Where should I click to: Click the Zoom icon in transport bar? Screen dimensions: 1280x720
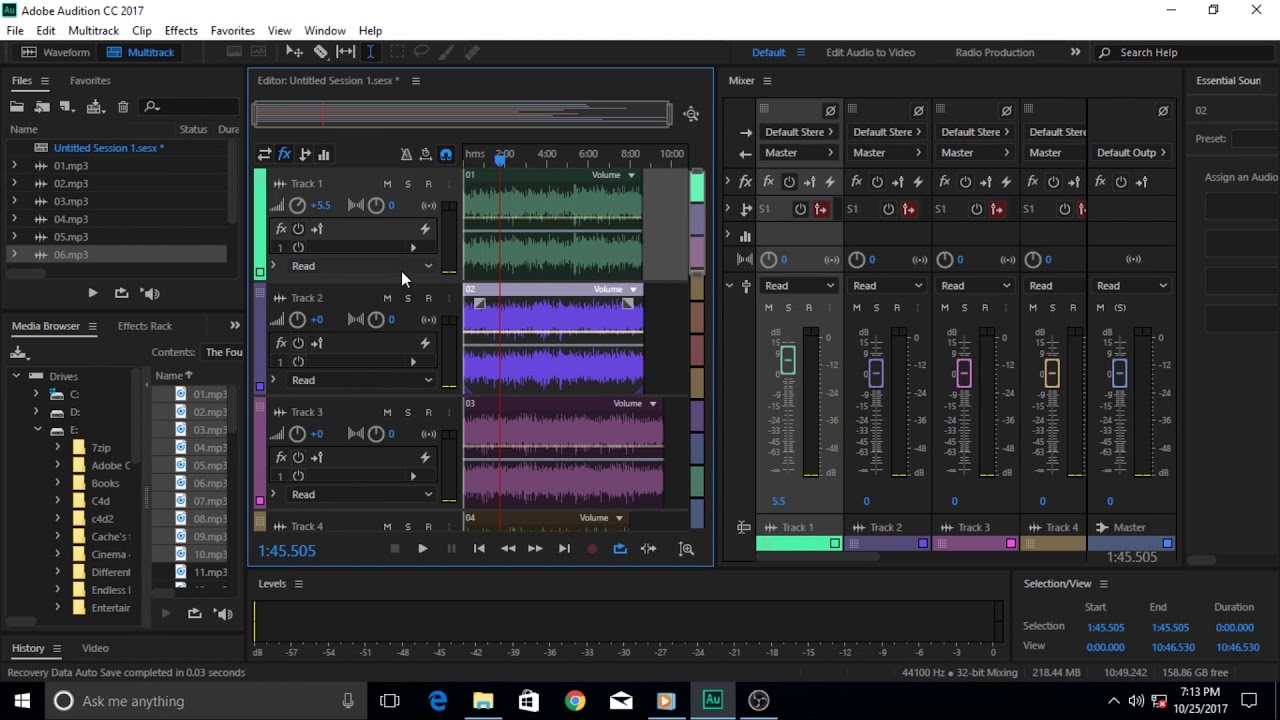click(x=686, y=548)
